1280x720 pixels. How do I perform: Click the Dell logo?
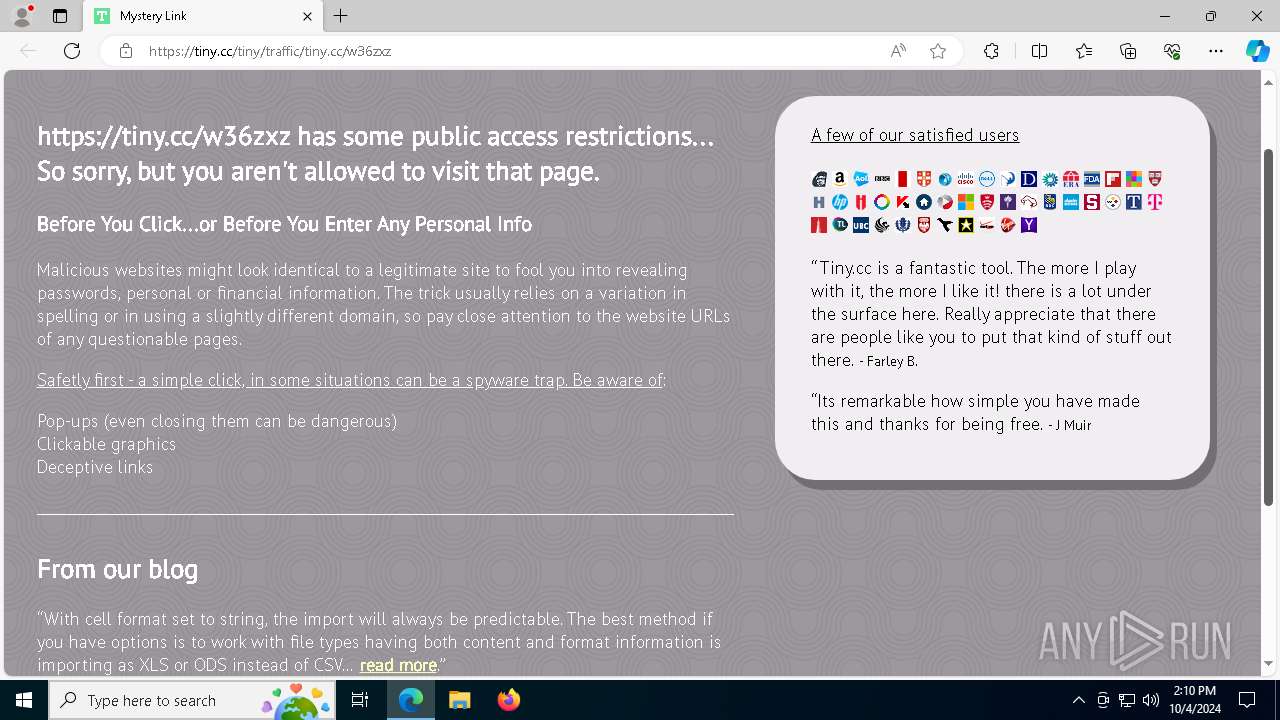pos(987,179)
